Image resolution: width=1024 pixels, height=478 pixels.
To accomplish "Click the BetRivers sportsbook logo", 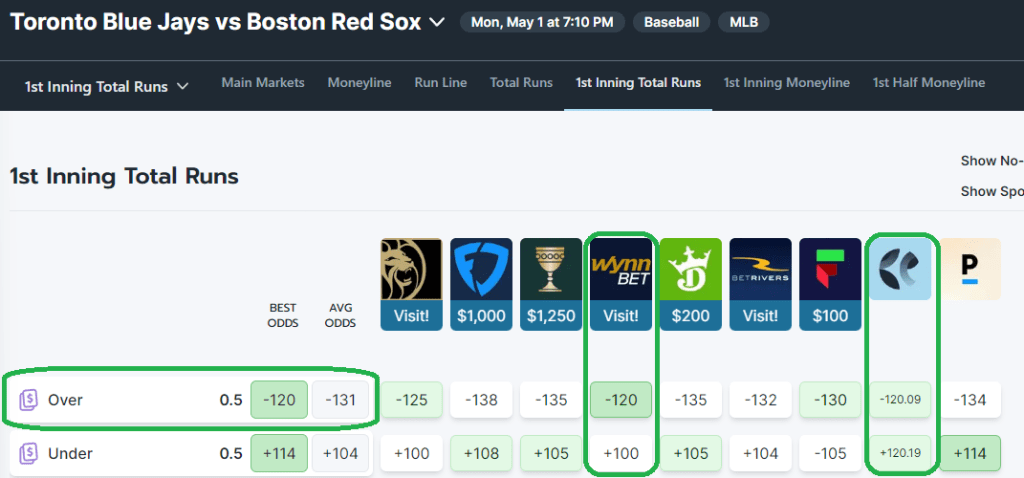I will pos(761,270).
